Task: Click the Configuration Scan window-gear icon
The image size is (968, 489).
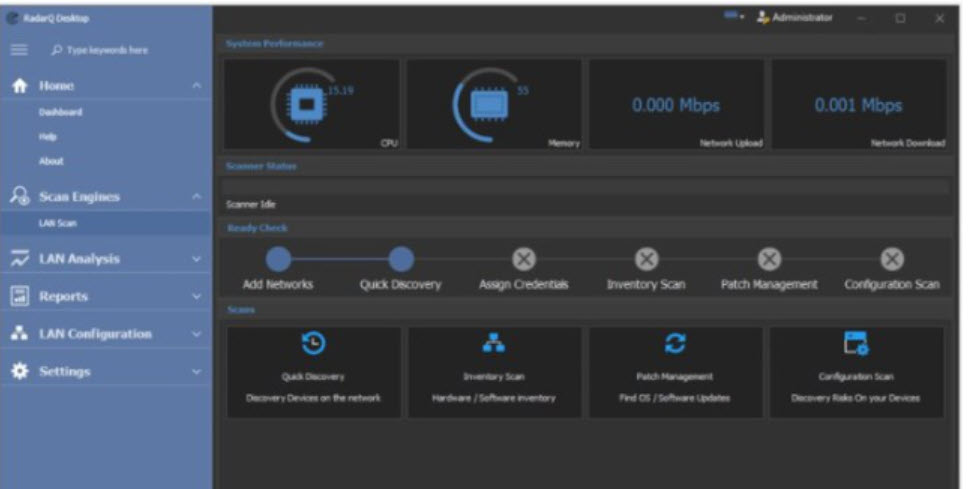Action: point(856,343)
